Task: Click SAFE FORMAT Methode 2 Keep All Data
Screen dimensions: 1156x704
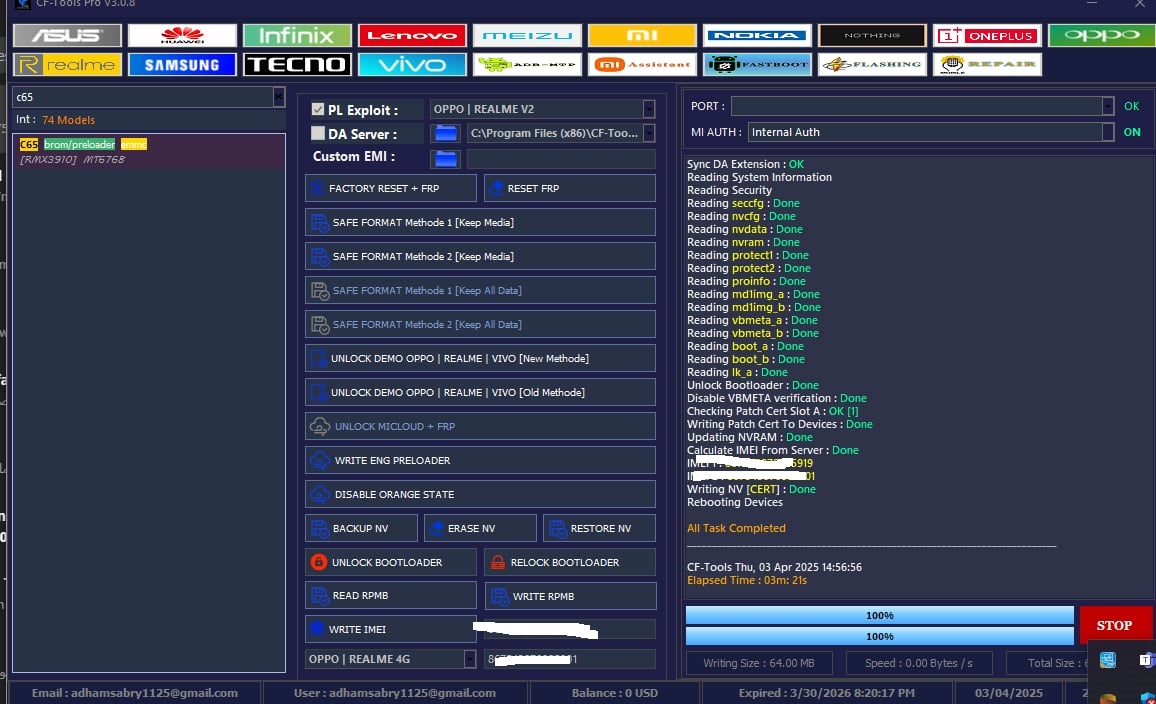Action: coord(480,324)
